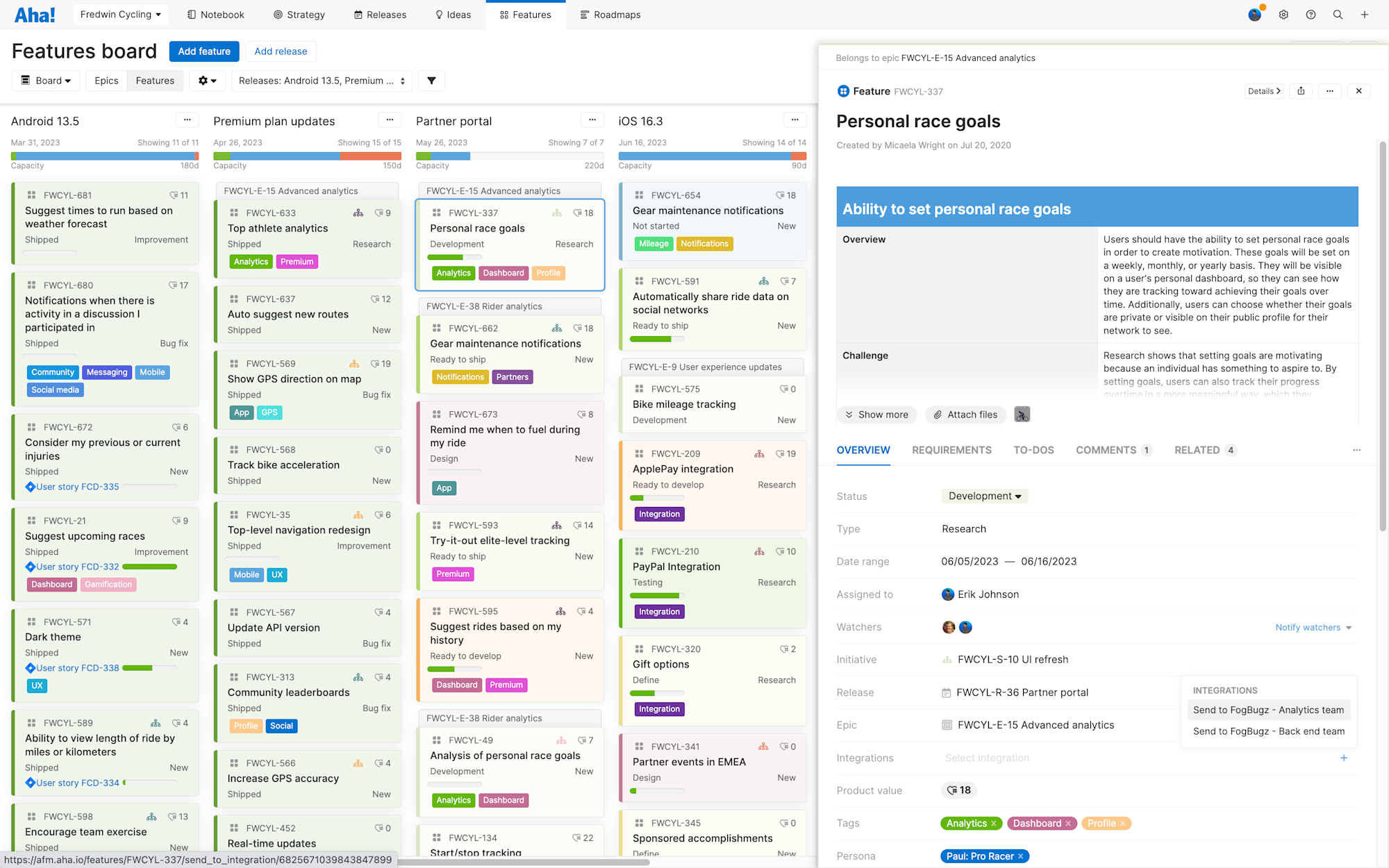
Task: Open the Fredwin Cycling workspace dropdown
Action: (x=120, y=15)
